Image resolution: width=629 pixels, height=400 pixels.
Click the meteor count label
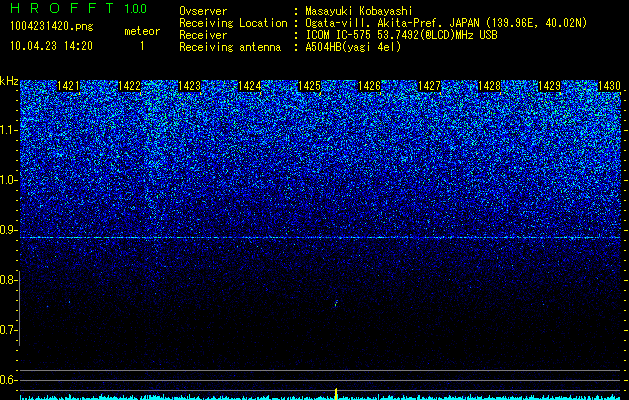point(142,31)
